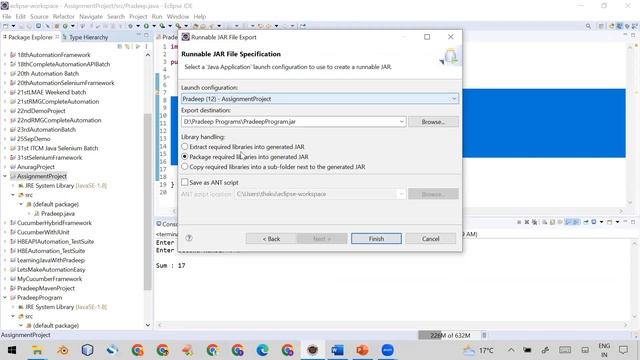Select PradeepMavenProject in tree
Screen dimensions: 640x360
pyautogui.click(x=45, y=288)
